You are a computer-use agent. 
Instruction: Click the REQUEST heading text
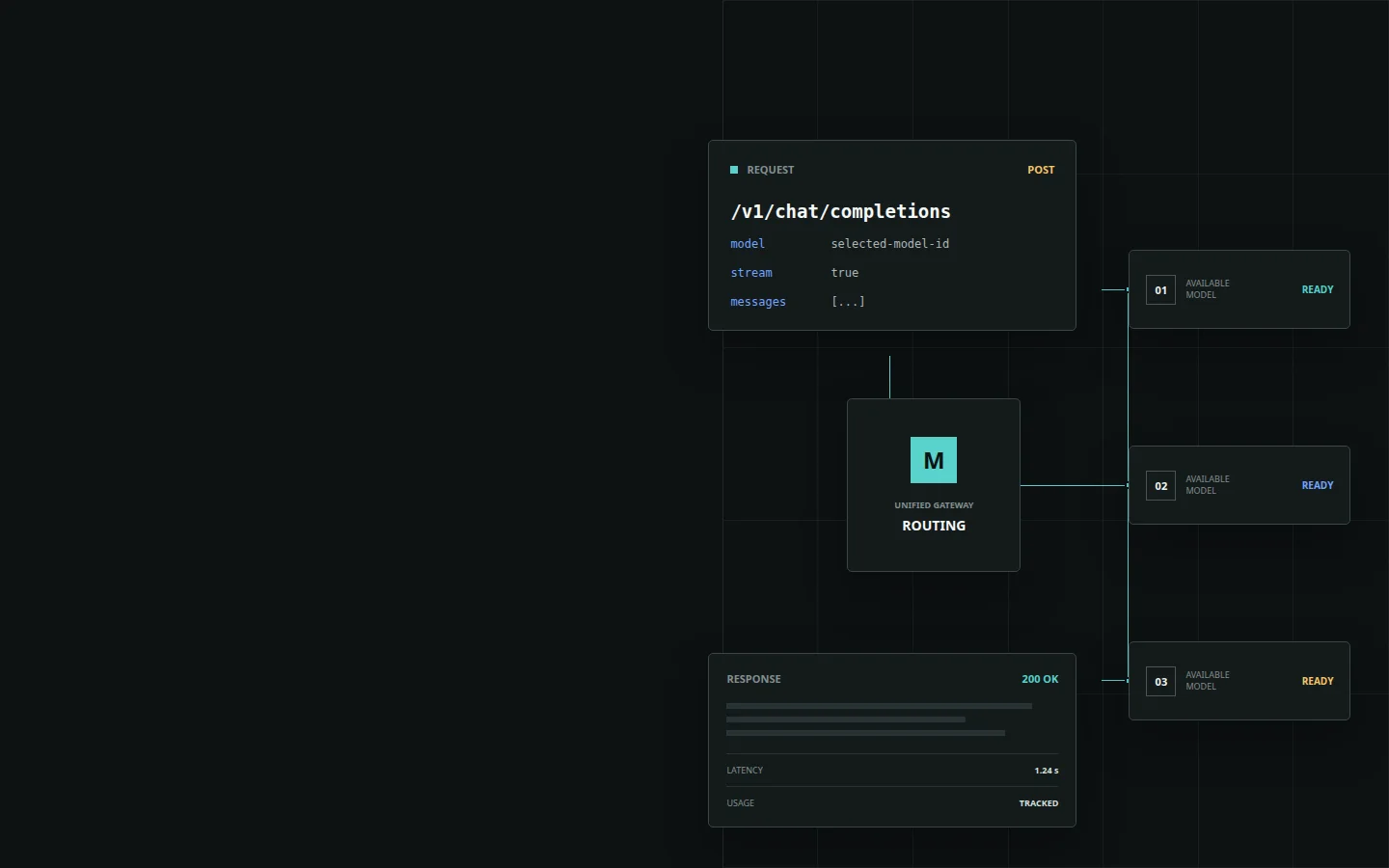(x=771, y=170)
